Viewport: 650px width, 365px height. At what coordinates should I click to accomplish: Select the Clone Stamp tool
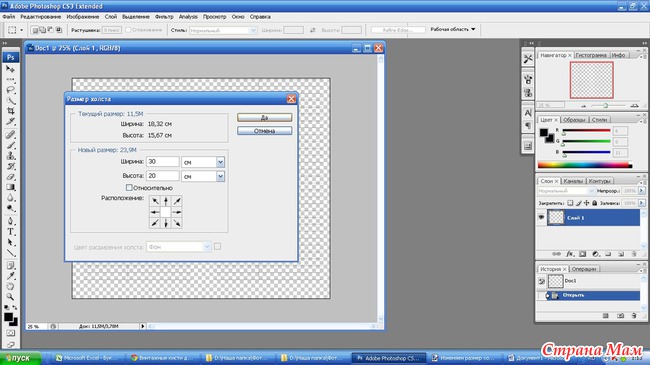point(10,156)
